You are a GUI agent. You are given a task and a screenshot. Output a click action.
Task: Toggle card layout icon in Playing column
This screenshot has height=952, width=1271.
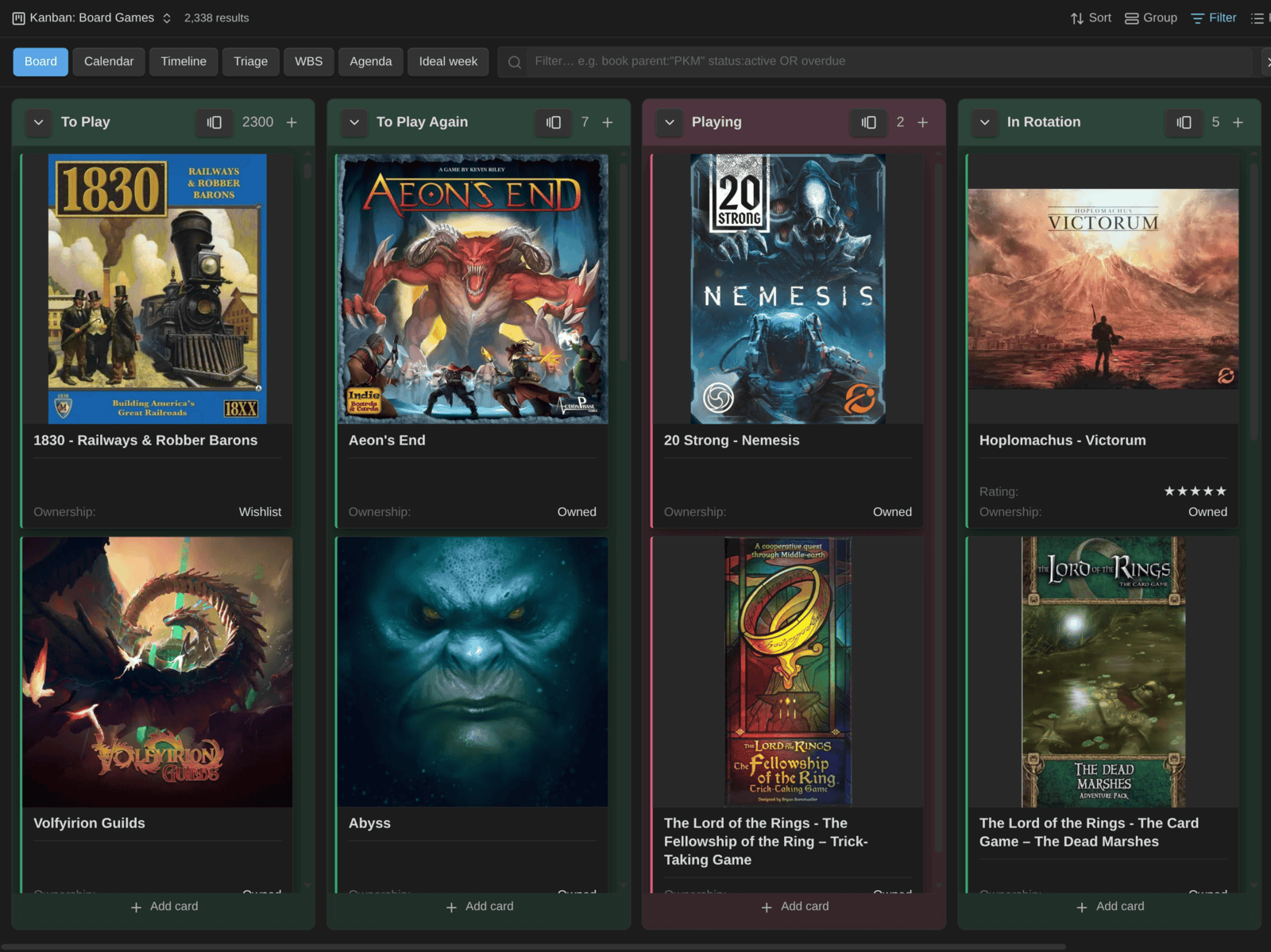point(869,122)
